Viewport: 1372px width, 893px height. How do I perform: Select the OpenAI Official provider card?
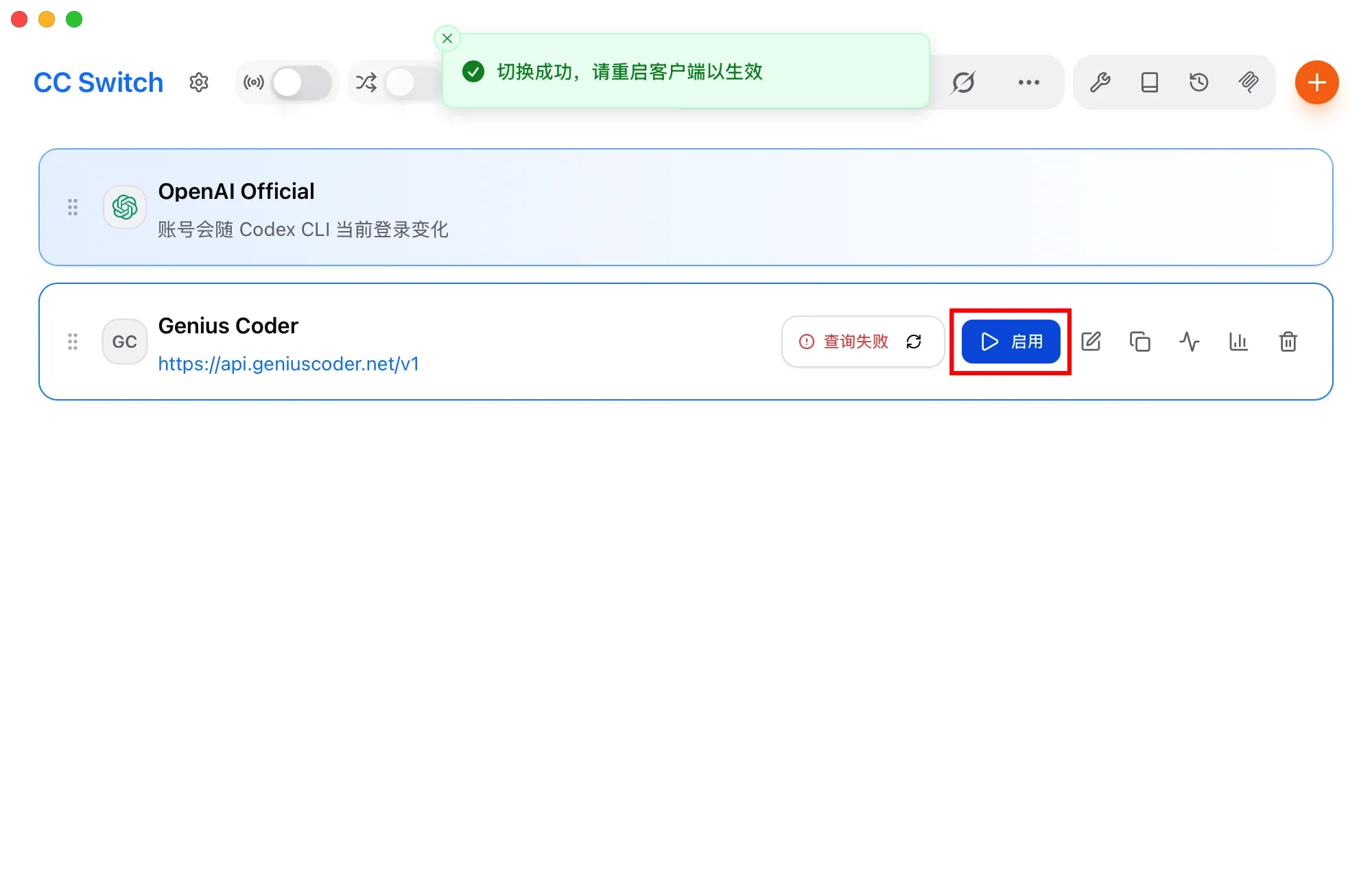pos(686,207)
